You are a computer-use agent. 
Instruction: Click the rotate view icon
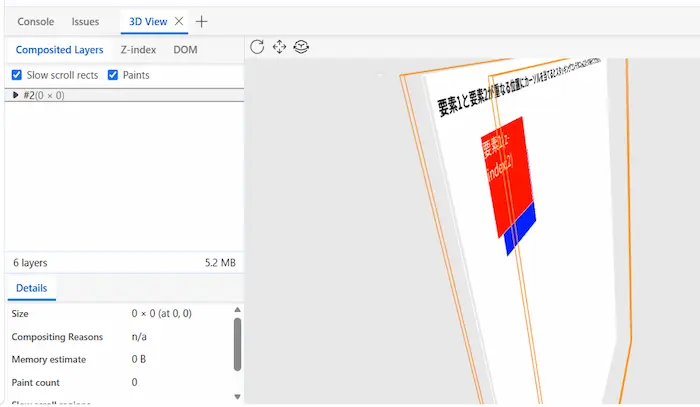(x=301, y=47)
